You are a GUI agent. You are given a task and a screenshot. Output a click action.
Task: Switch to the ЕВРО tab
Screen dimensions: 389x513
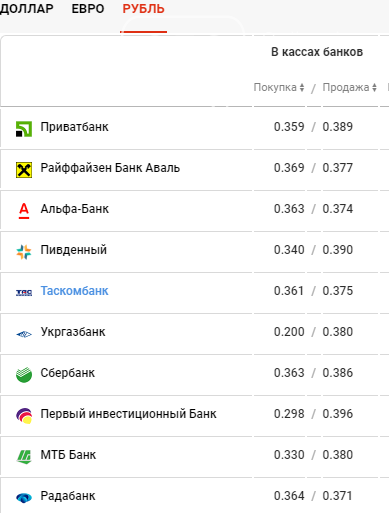[x=88, y=9]
